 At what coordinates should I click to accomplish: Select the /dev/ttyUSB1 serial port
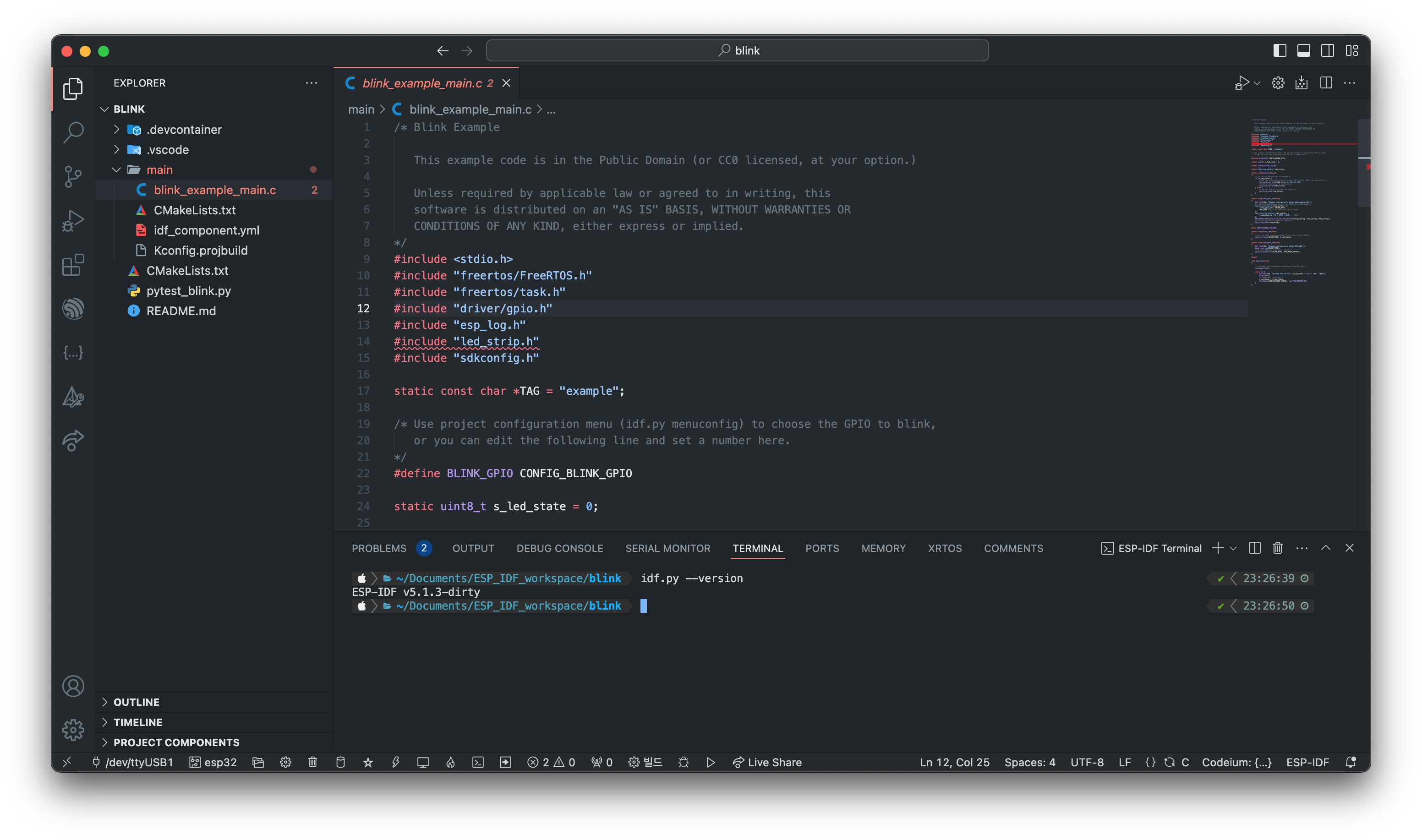pyautogui.click(x=132, y=763)
